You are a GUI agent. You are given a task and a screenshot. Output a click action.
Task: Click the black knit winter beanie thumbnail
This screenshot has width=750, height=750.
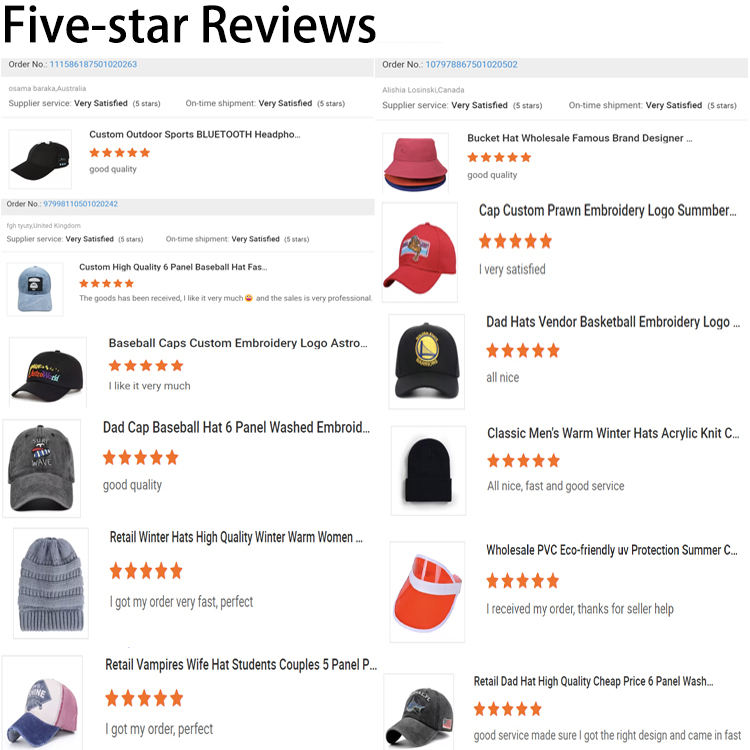click(429, 470)
